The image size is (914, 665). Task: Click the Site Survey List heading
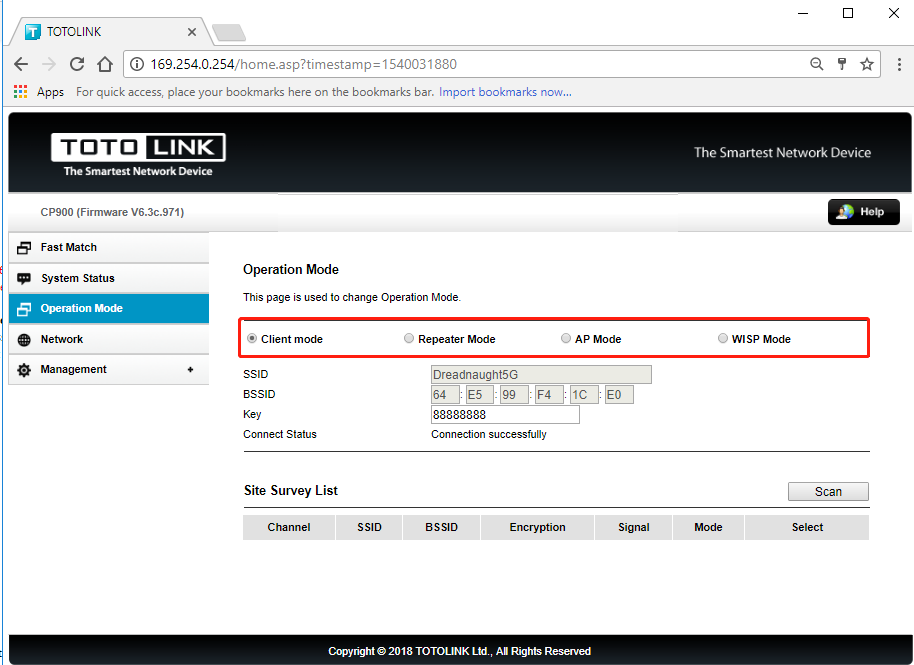[x=290, y=490]
